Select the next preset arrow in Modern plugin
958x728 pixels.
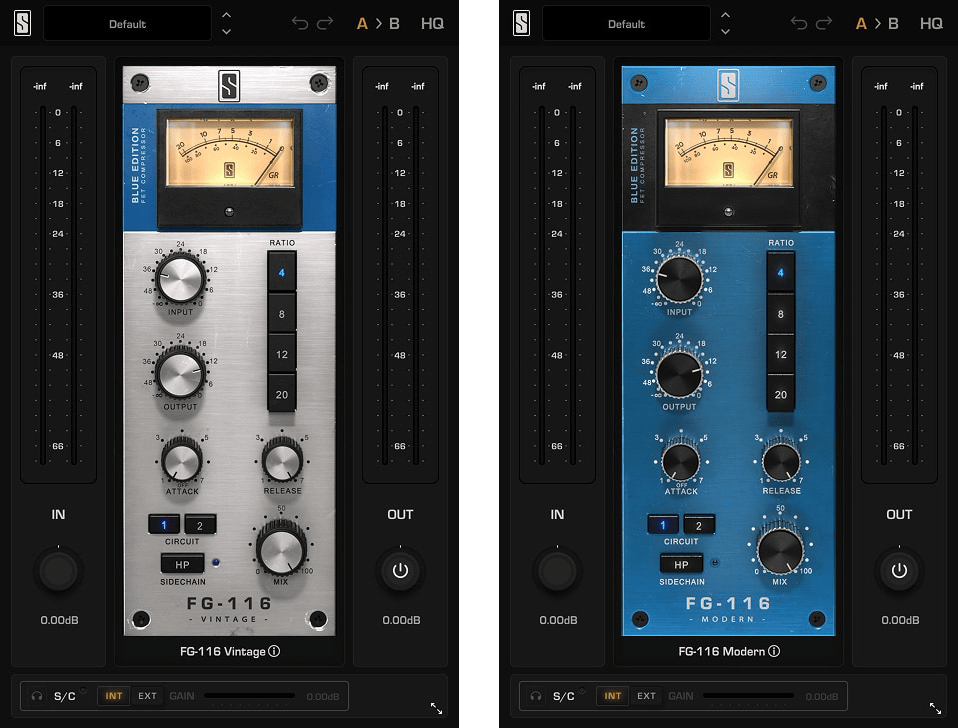725,32
